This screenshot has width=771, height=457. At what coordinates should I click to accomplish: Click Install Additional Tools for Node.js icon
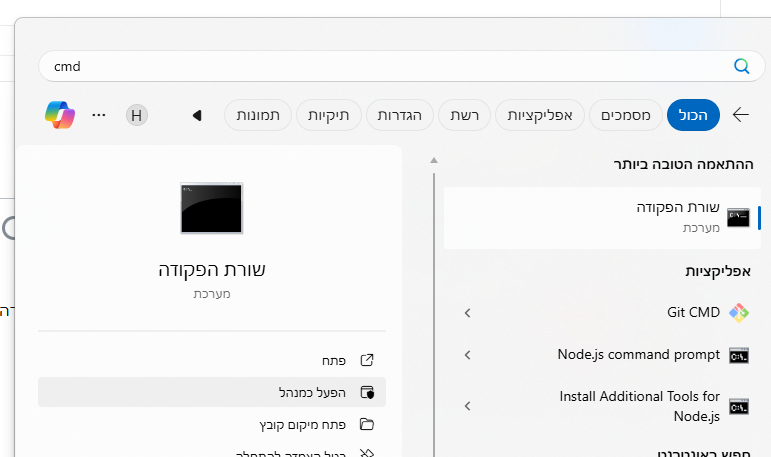click(x=739, y=406)
